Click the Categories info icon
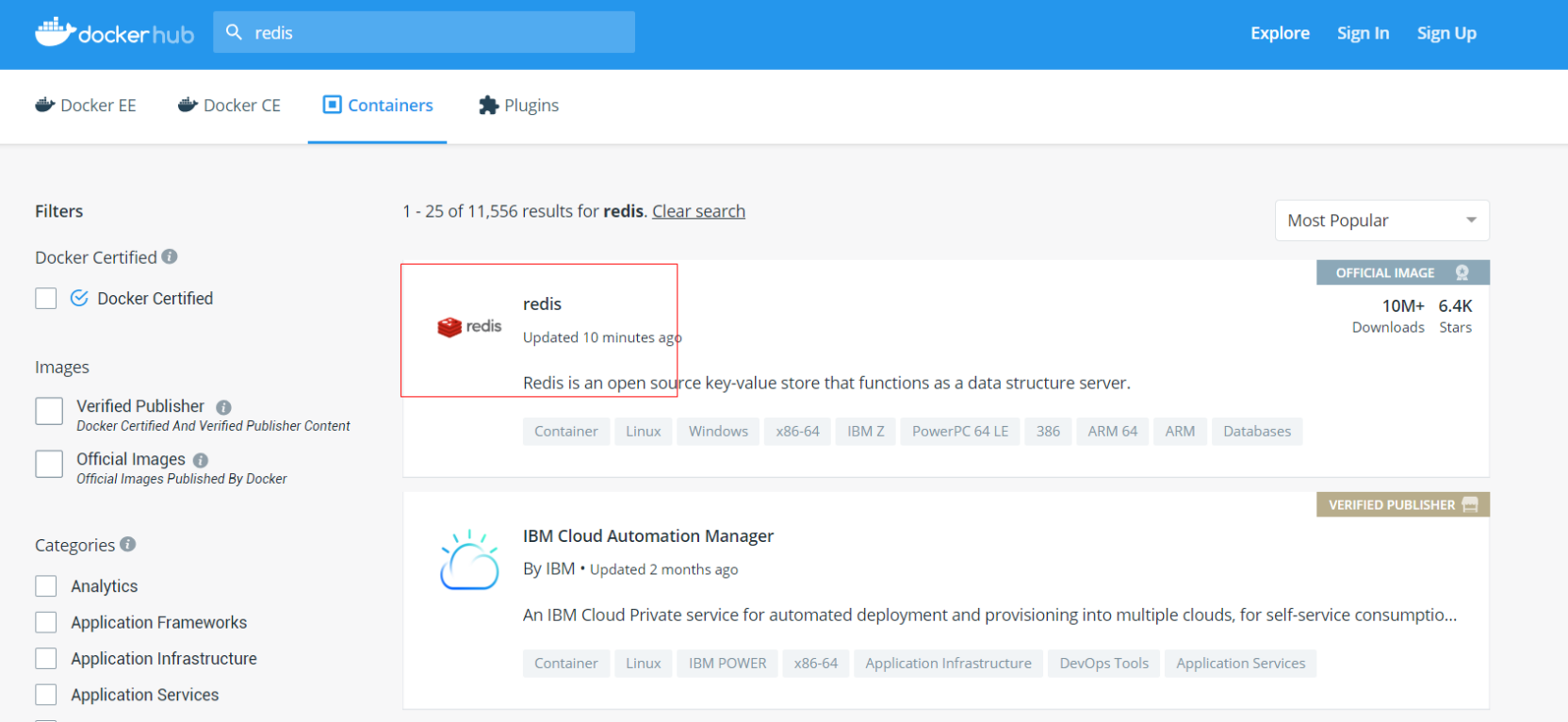 (x=128, y=544)
